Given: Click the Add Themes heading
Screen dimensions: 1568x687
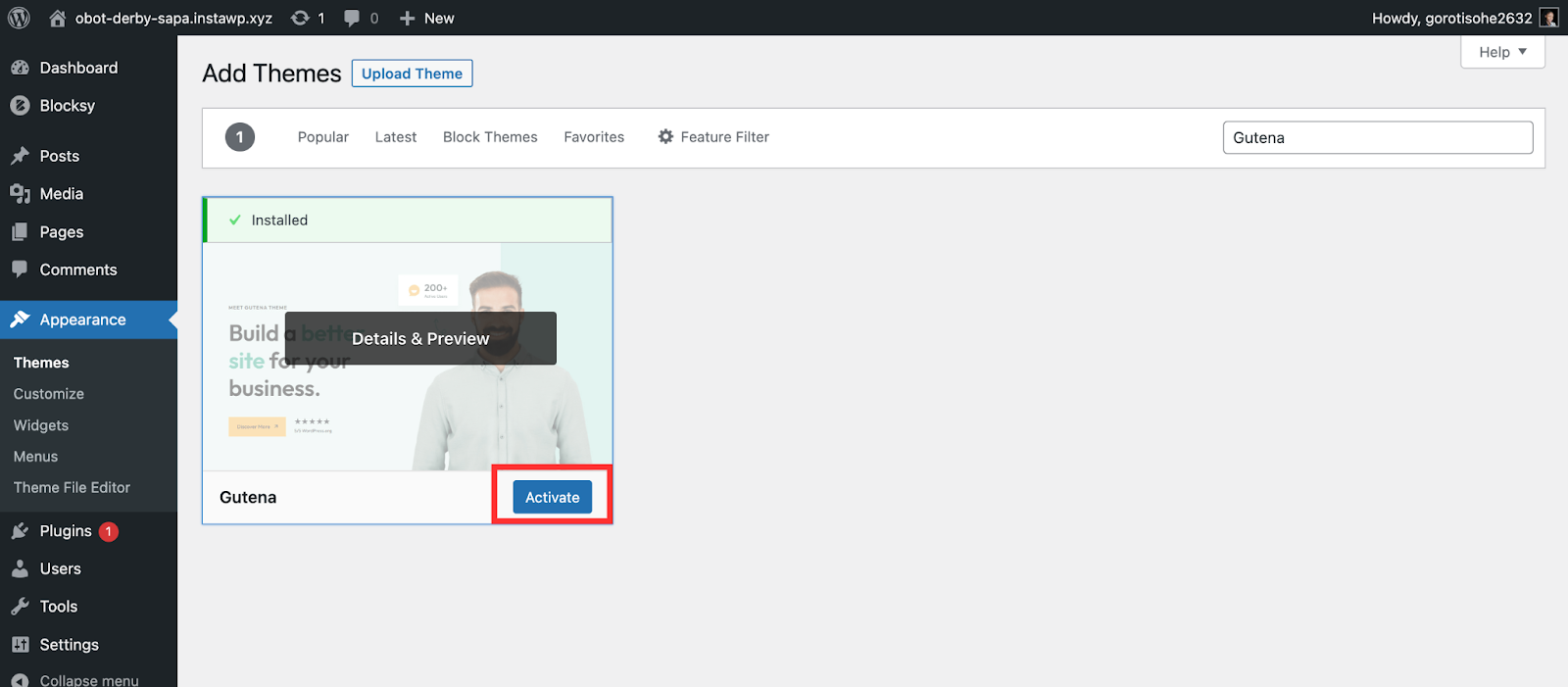Looking at the screenshot, I should tap(271, 74).
